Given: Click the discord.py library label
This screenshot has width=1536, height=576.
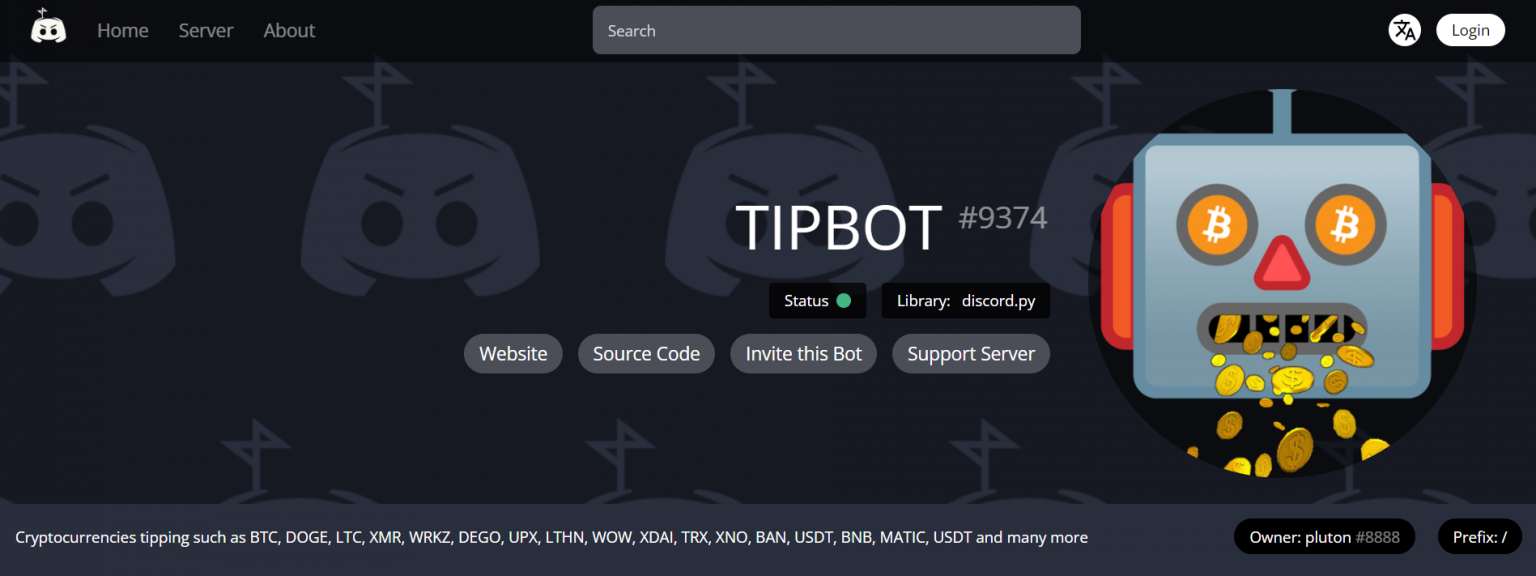Looking at the screenshot, I should [997, 300].
